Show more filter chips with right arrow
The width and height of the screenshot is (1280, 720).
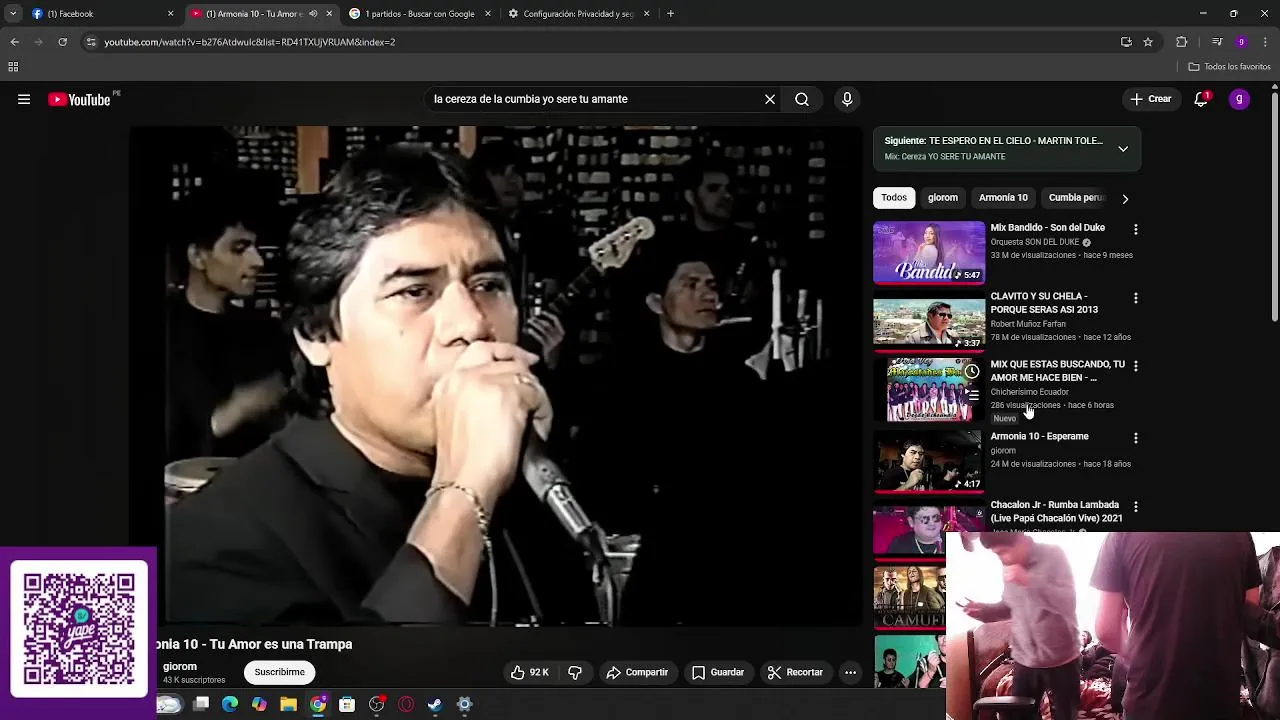pos(1125,198)
